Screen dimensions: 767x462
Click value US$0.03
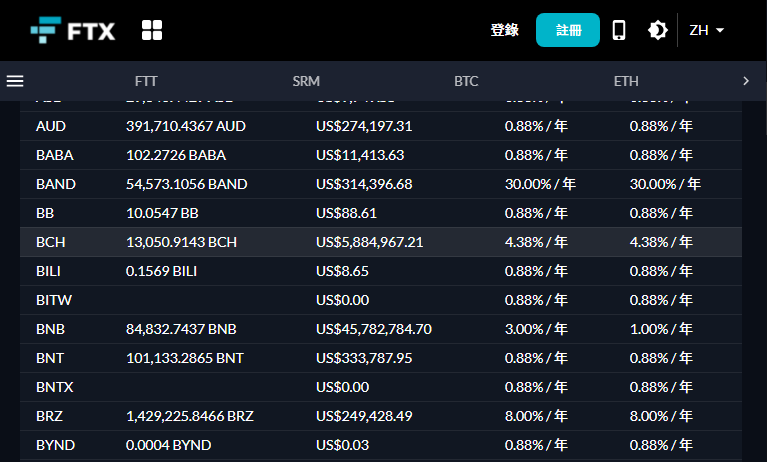pos(342,445)
